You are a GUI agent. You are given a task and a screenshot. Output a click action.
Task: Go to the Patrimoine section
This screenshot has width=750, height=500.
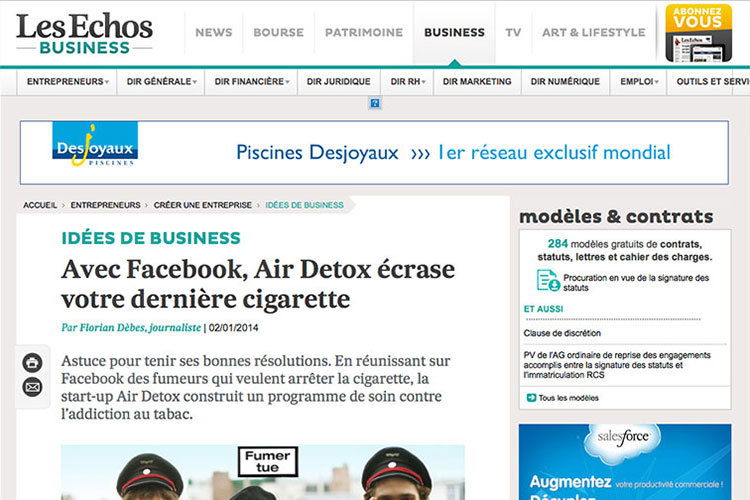pyautogui.click(x=362, y=32)
